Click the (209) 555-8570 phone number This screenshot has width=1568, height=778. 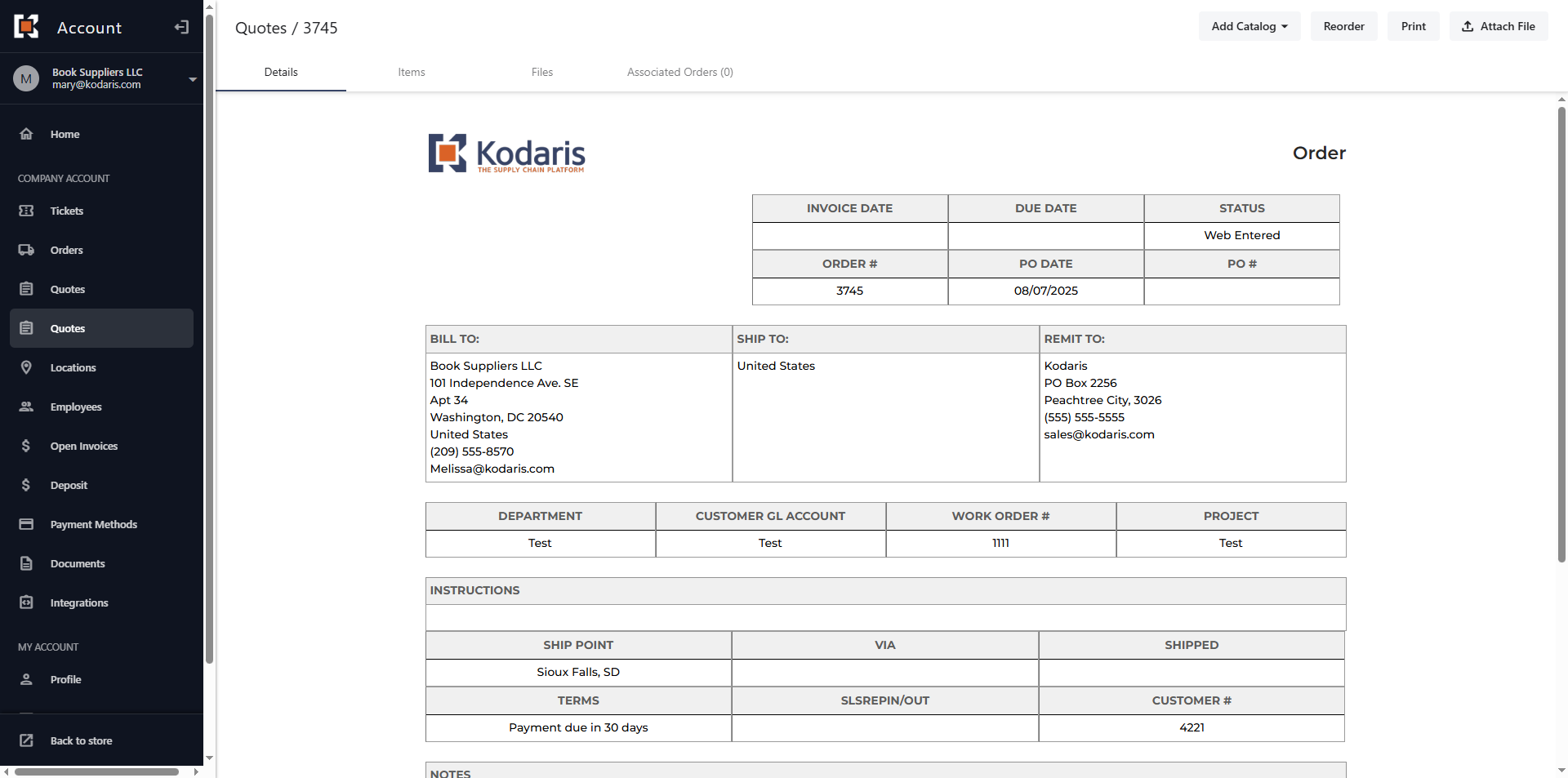(472, 451)
